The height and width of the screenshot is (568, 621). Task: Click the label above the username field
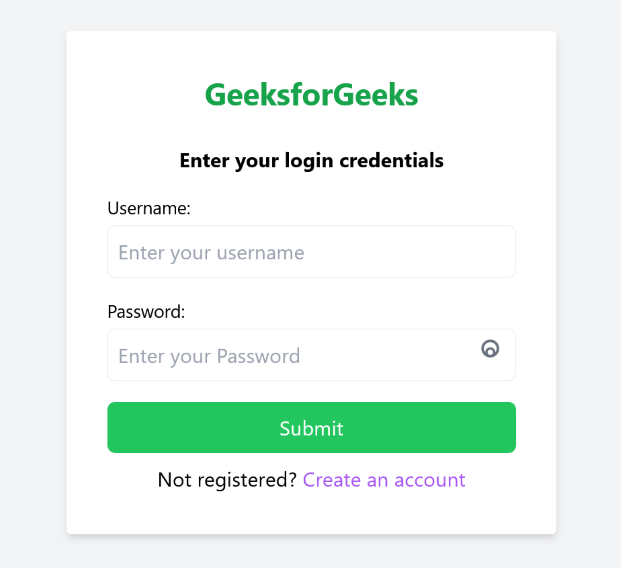tap(149, 208)
